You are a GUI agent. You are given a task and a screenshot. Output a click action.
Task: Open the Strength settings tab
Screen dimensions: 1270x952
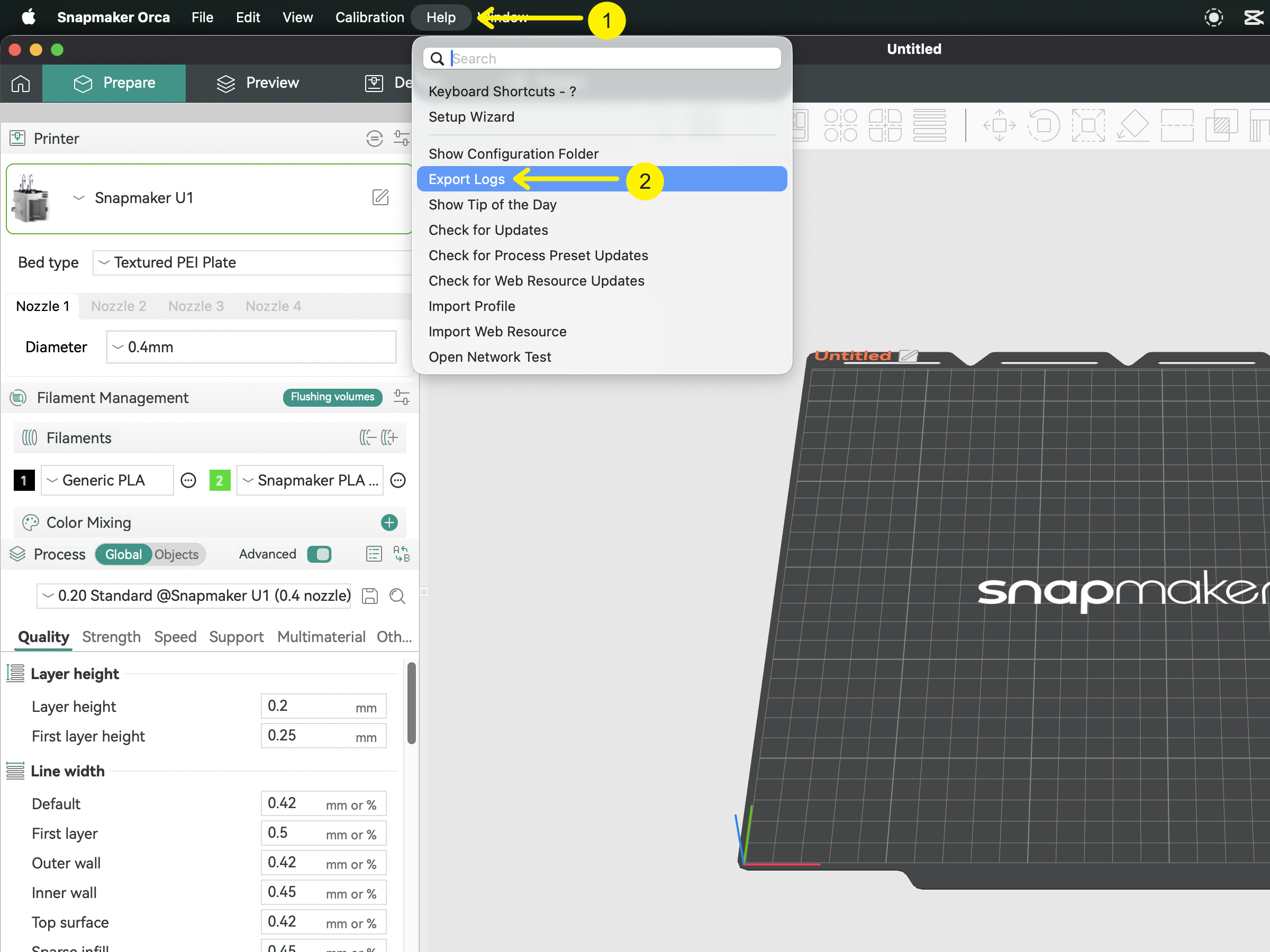tap(111, 636)
